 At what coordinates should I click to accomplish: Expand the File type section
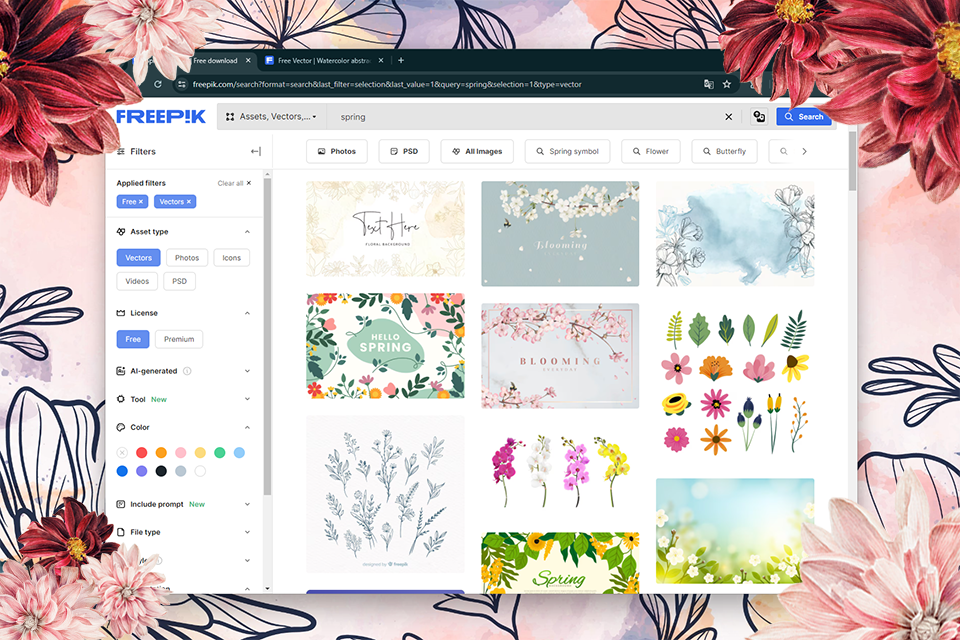[x=247, y=532]
